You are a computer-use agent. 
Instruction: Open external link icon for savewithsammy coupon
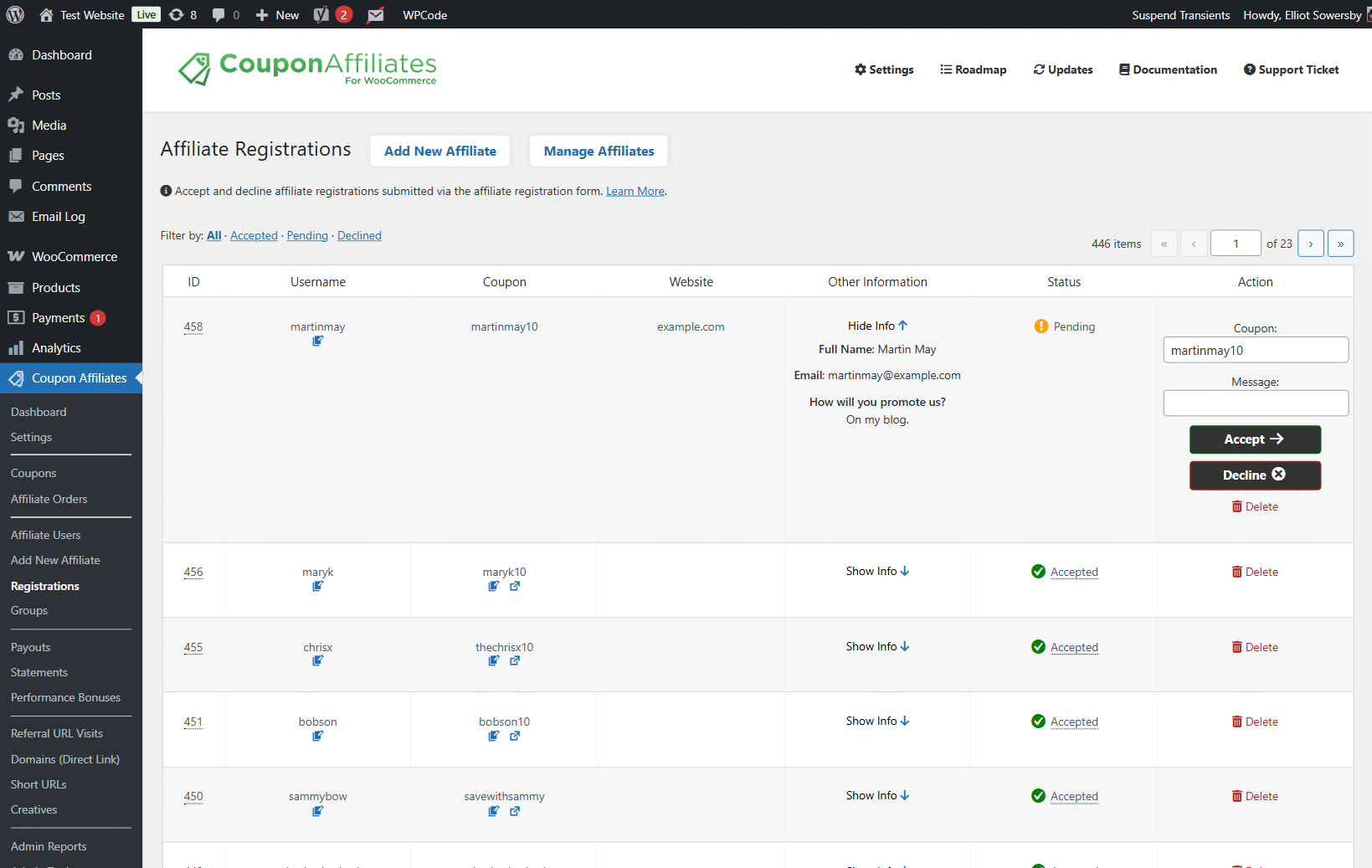[x=515, y=811]
